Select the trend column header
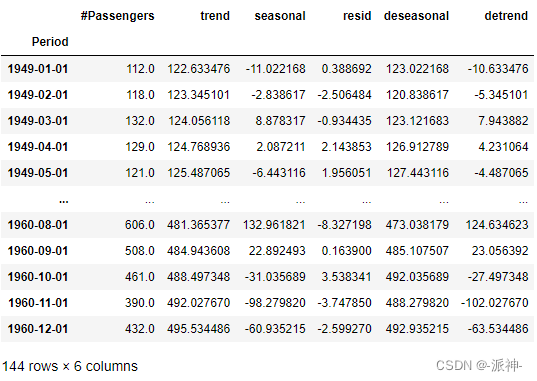Viewport: 537px width, 381px height. 215,16
